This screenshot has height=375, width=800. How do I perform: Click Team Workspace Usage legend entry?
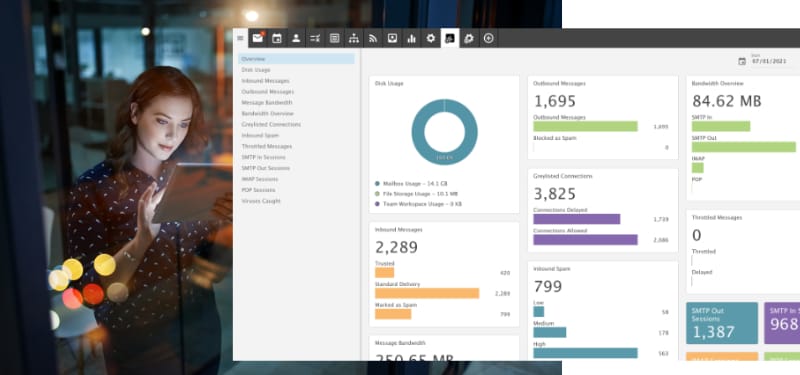tap(418, 204)
